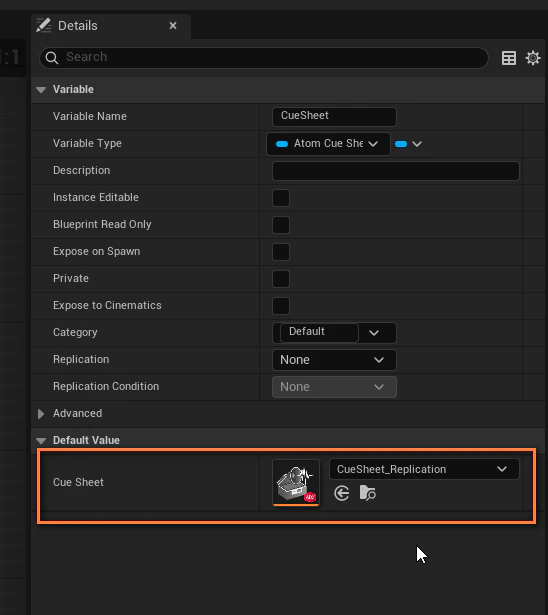Click the Details panel pencil icon

[44, 25]
